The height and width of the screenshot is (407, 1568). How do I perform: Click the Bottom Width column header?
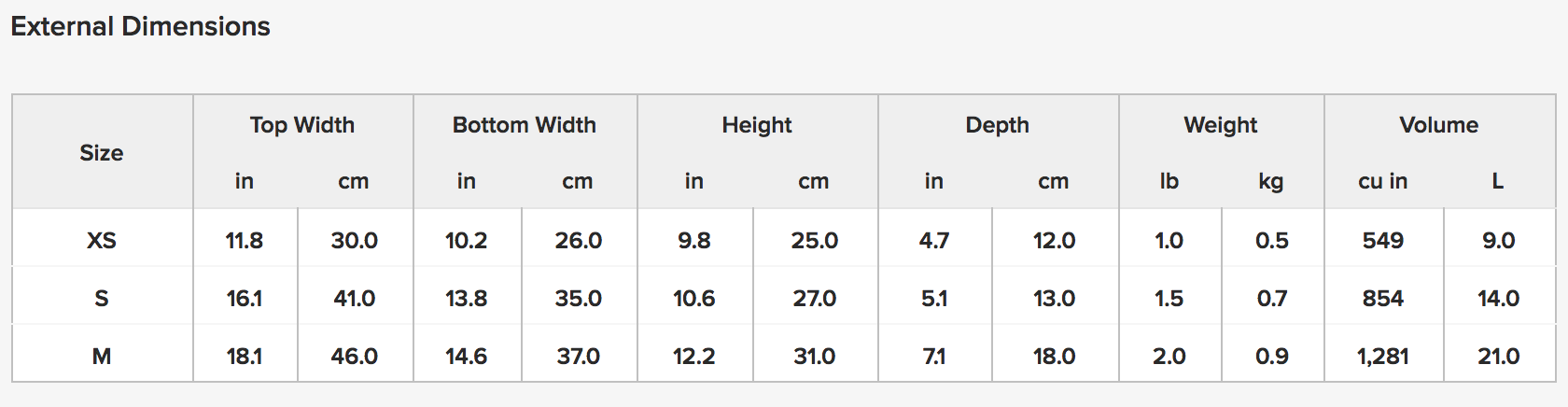click(x=525, y=125)
